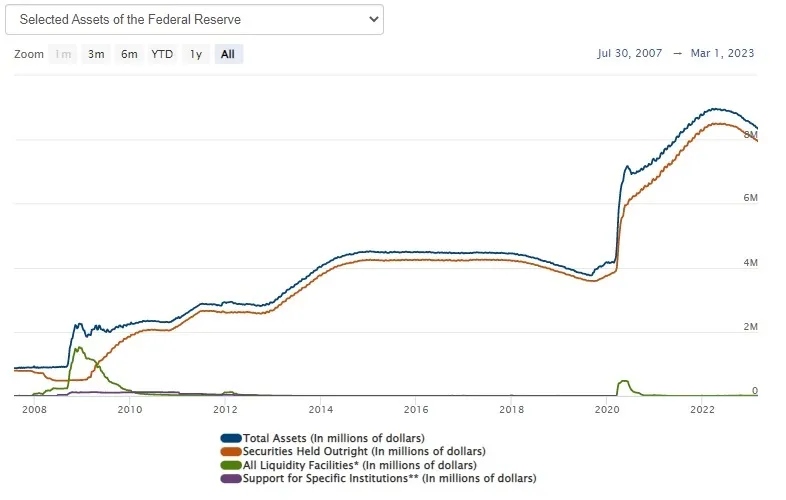Choose the YTD zoom option

pos(162,54)
